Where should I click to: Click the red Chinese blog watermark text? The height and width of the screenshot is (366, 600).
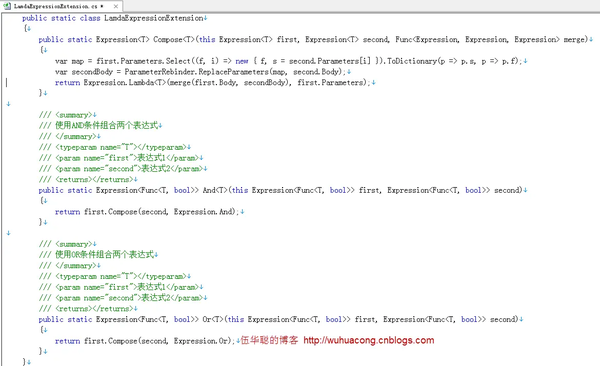click(269, 340)
